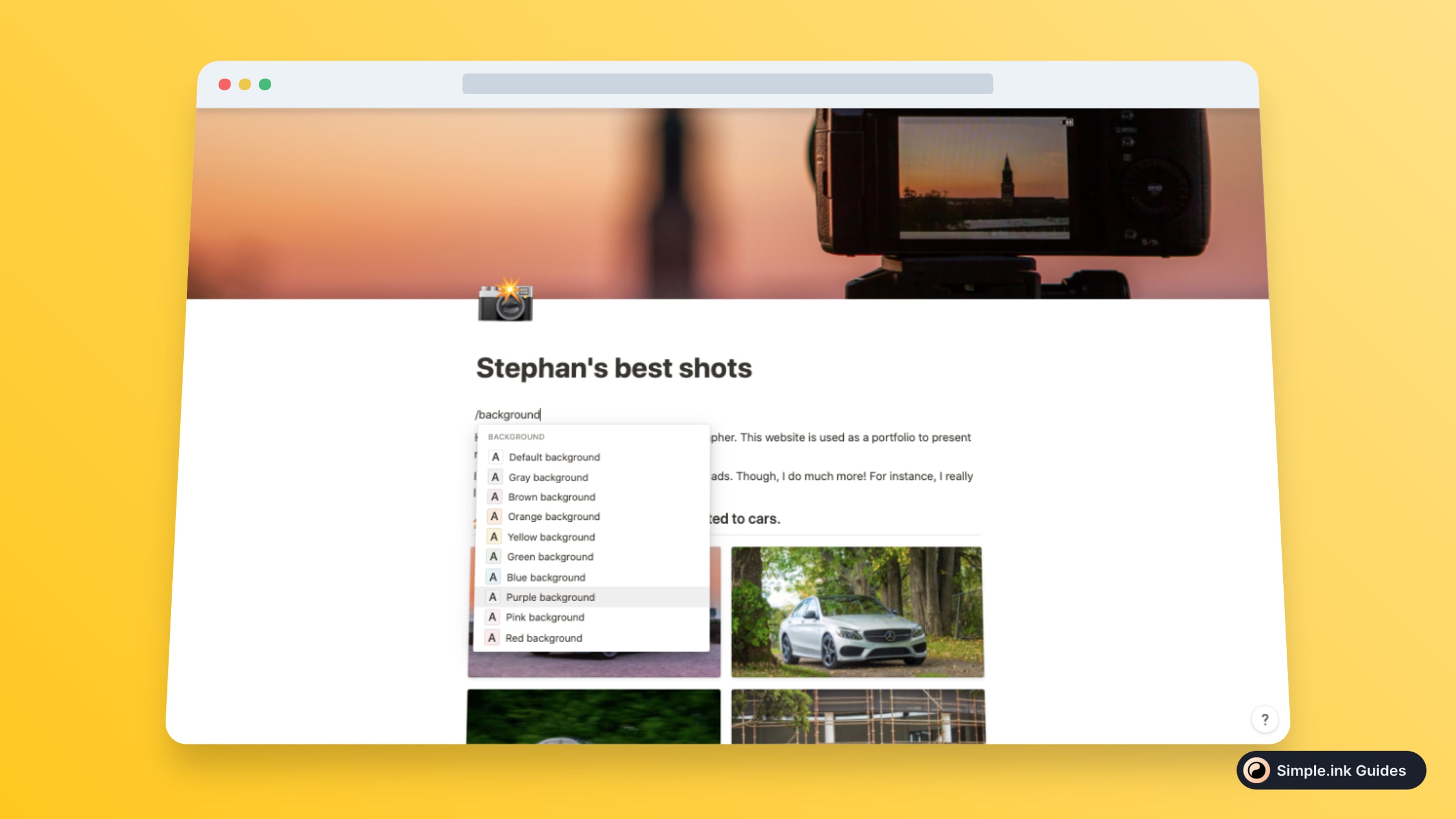1456x819 pixels.
Task: Click the /background input field
Action: [509, 414]
